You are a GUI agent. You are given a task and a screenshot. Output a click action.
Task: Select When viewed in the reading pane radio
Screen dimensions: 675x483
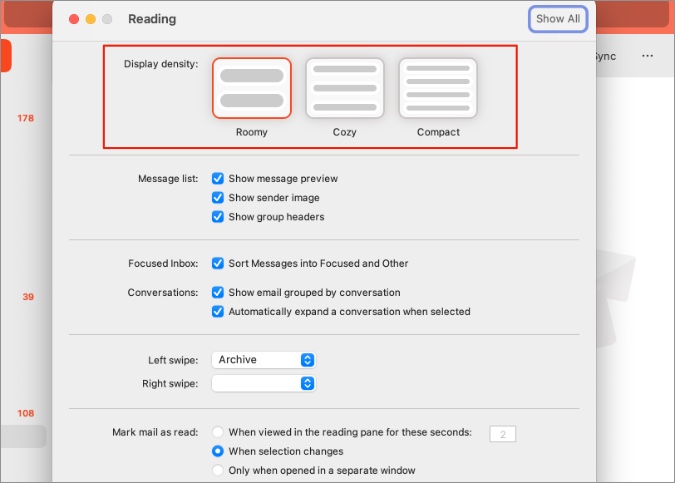(218, 432)
